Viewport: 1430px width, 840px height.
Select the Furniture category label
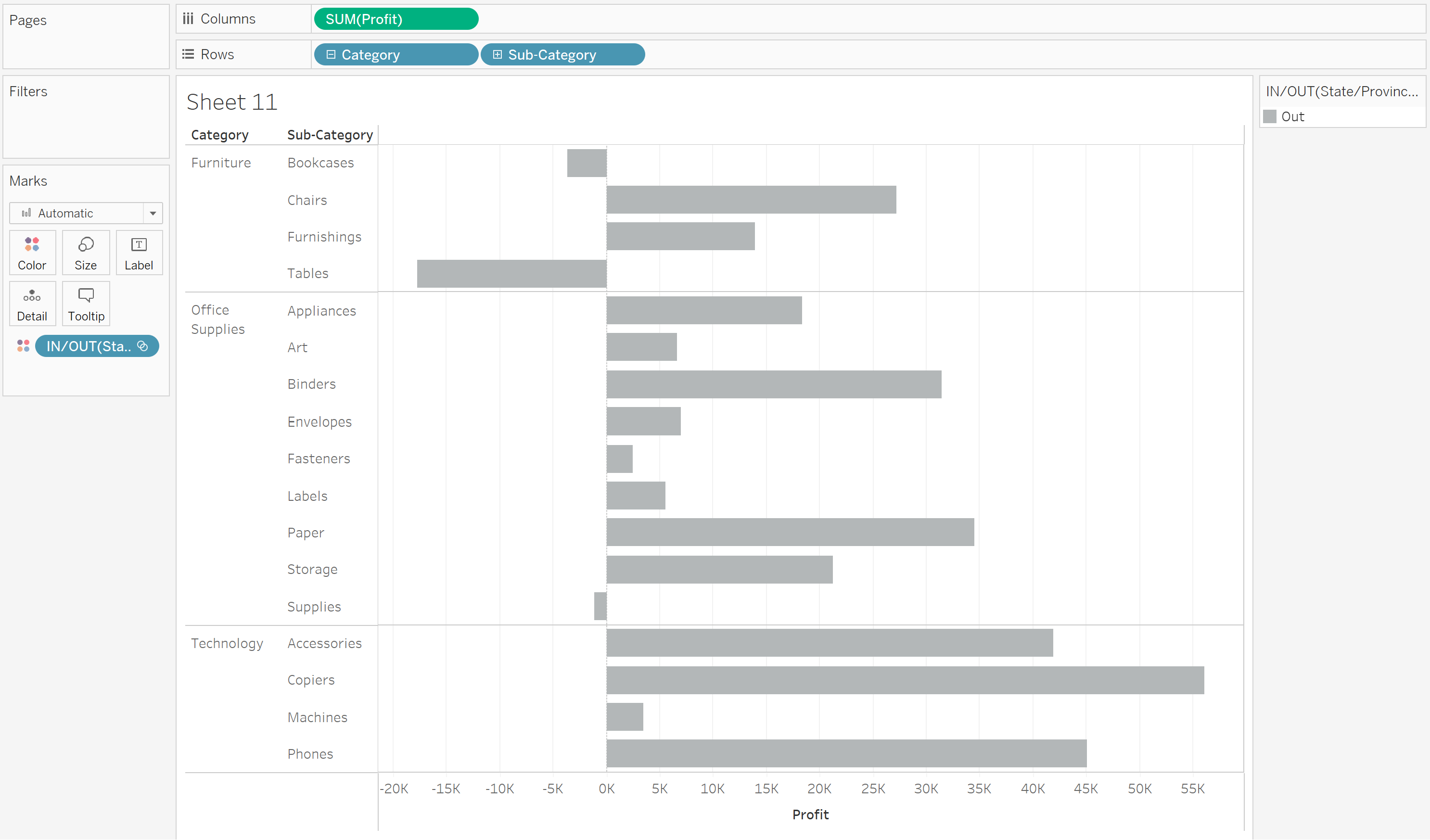coord(221,163)
